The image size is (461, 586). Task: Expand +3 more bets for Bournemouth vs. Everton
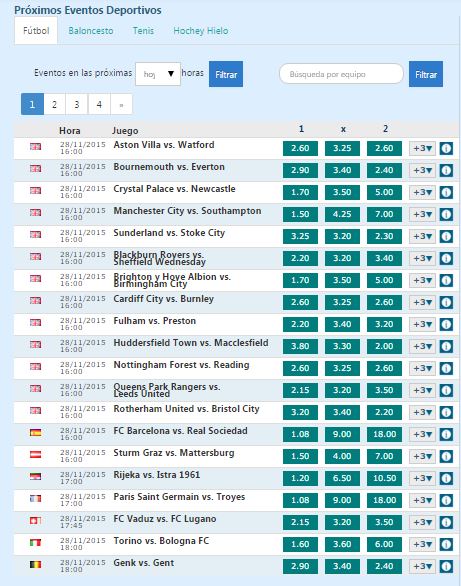(422, 170)
